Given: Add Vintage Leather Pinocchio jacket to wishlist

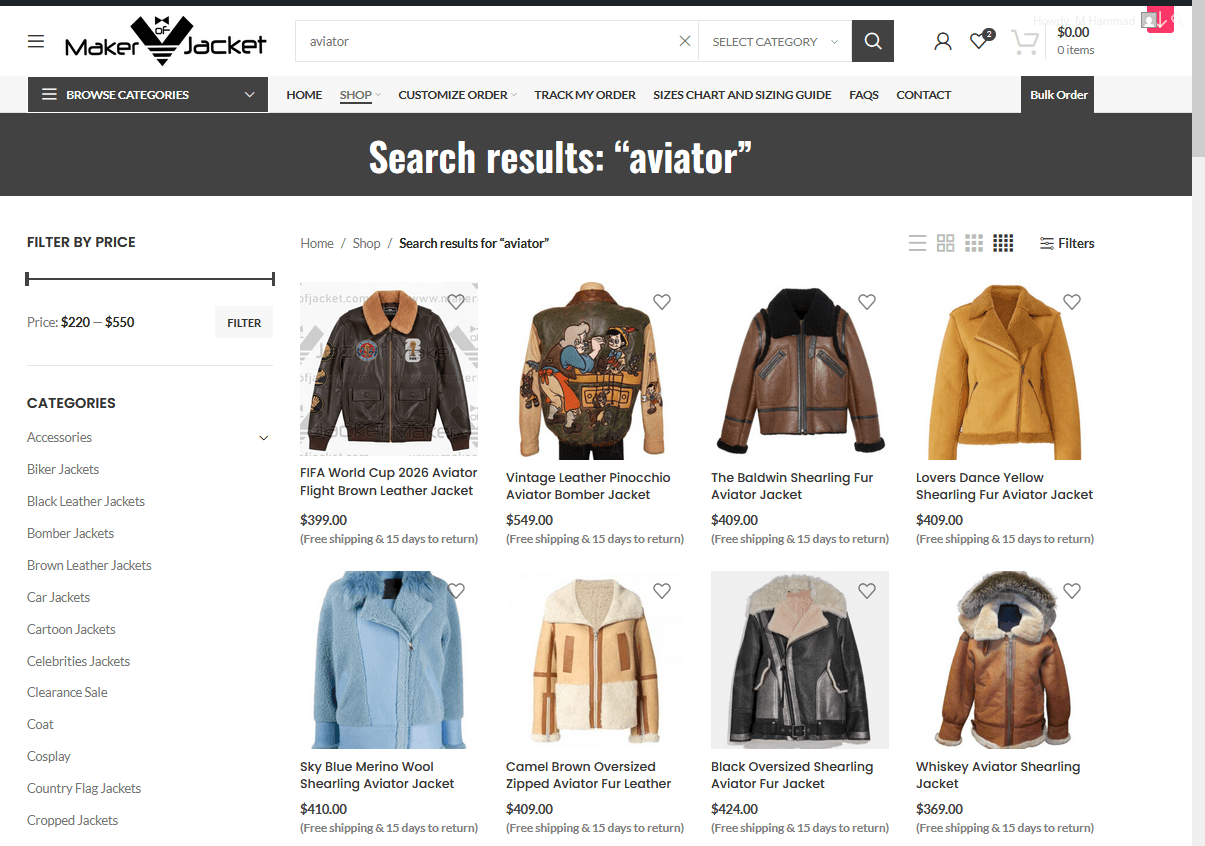Looking at the screenshot, I should [662, 301].
